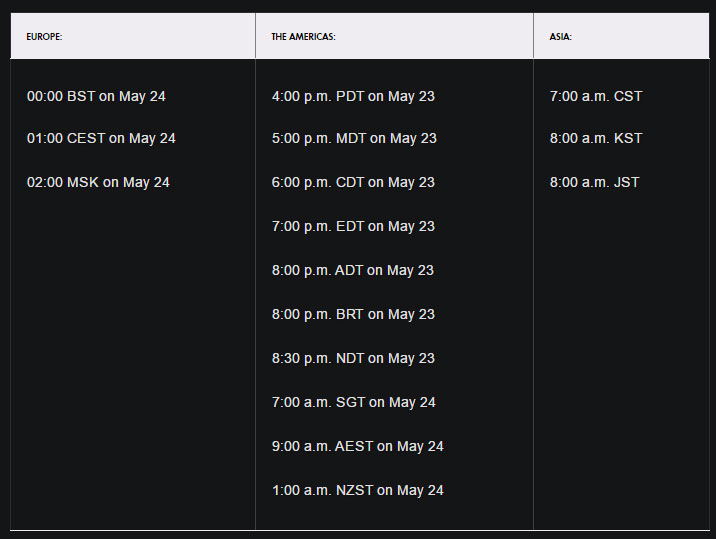716x539 pixels.
Task: Select the 8:00 a.m. KST entry
Action: pos(596,139)
